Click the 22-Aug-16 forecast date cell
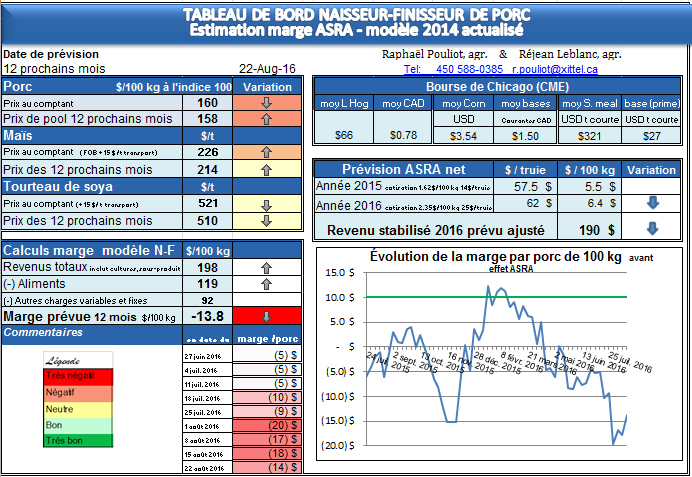The width and height of the screenshot is (692, 477). tap(268, 69)
